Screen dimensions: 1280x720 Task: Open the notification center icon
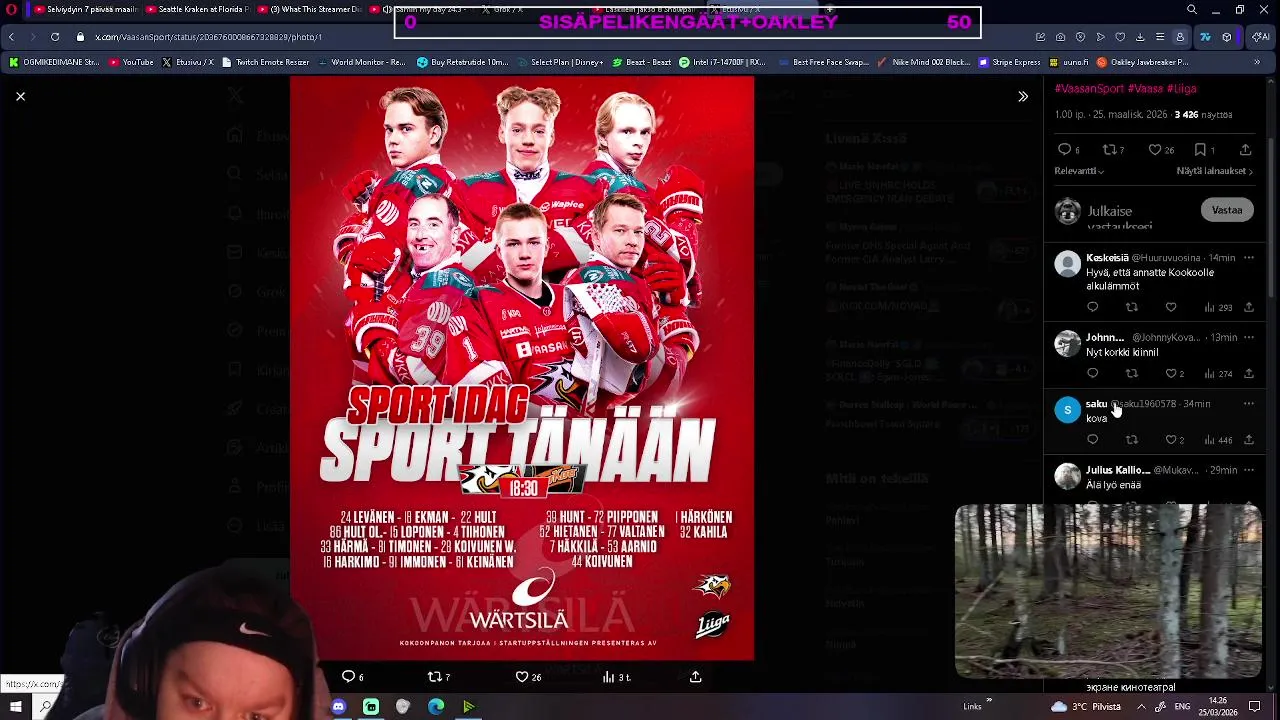[1254, 707]
